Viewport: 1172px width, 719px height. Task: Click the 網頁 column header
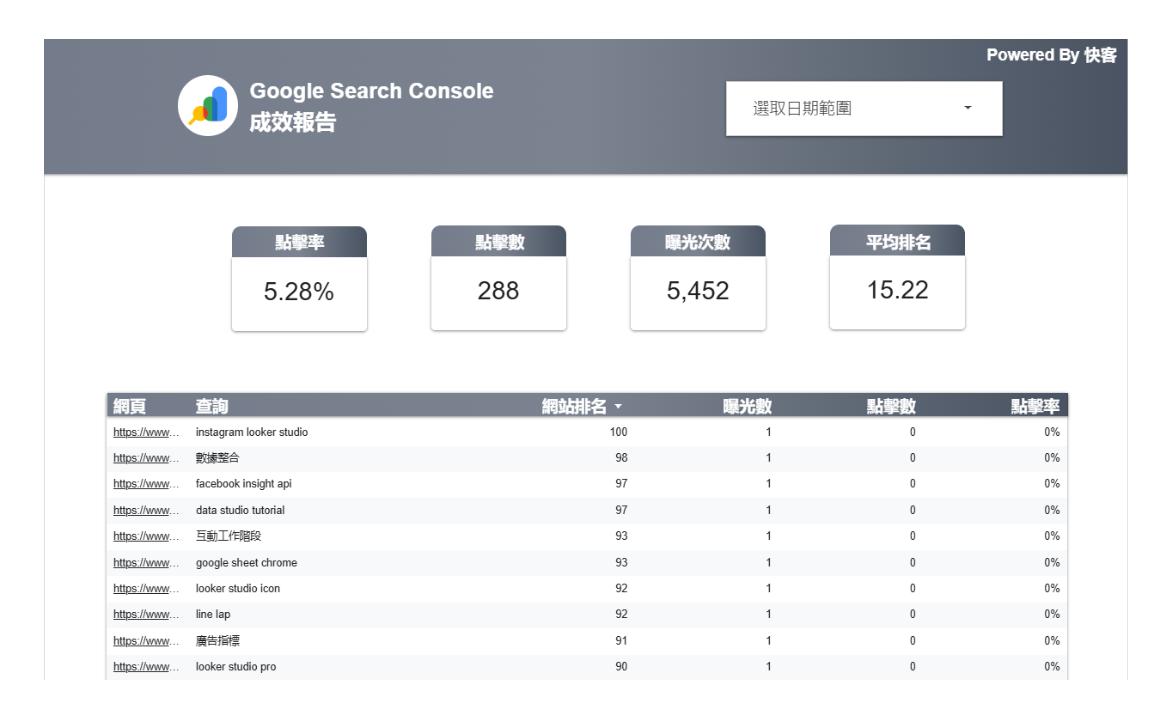tap(129, 406)
